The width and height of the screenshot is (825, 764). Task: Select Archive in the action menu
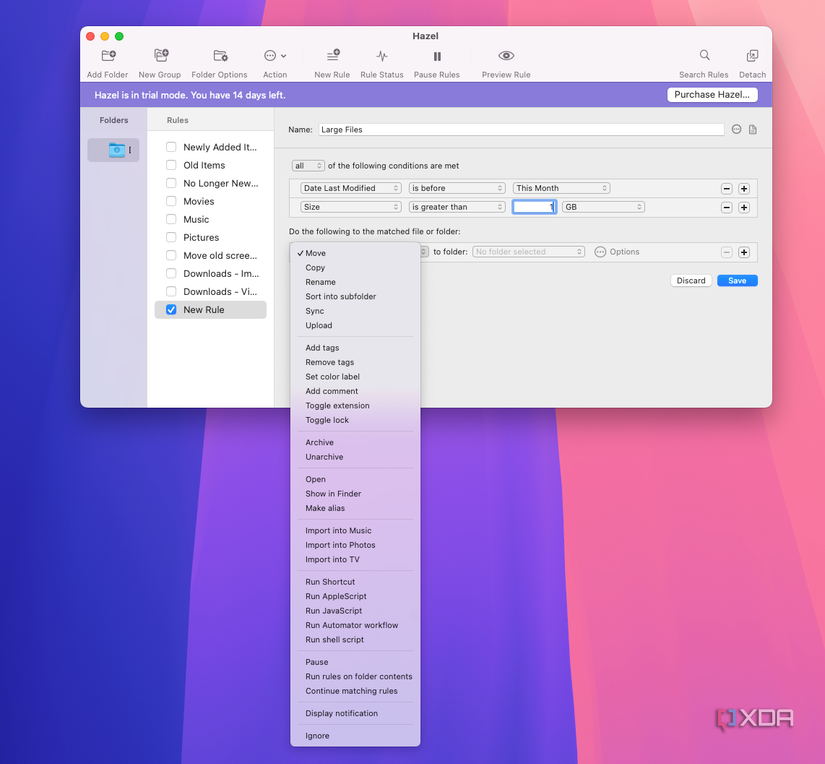355,443
